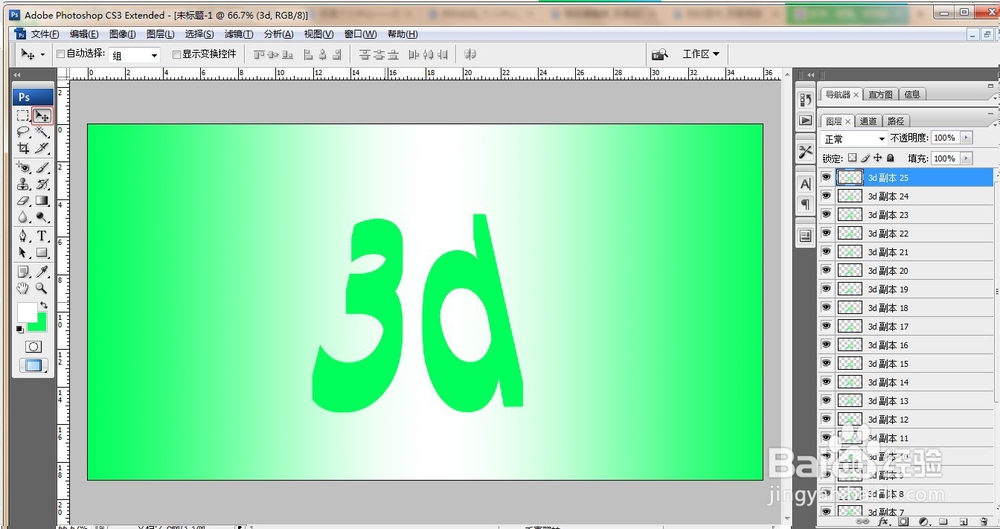Reset default foreground and background colors
This screenshot has height=529, width=1000.
(20, 329)
